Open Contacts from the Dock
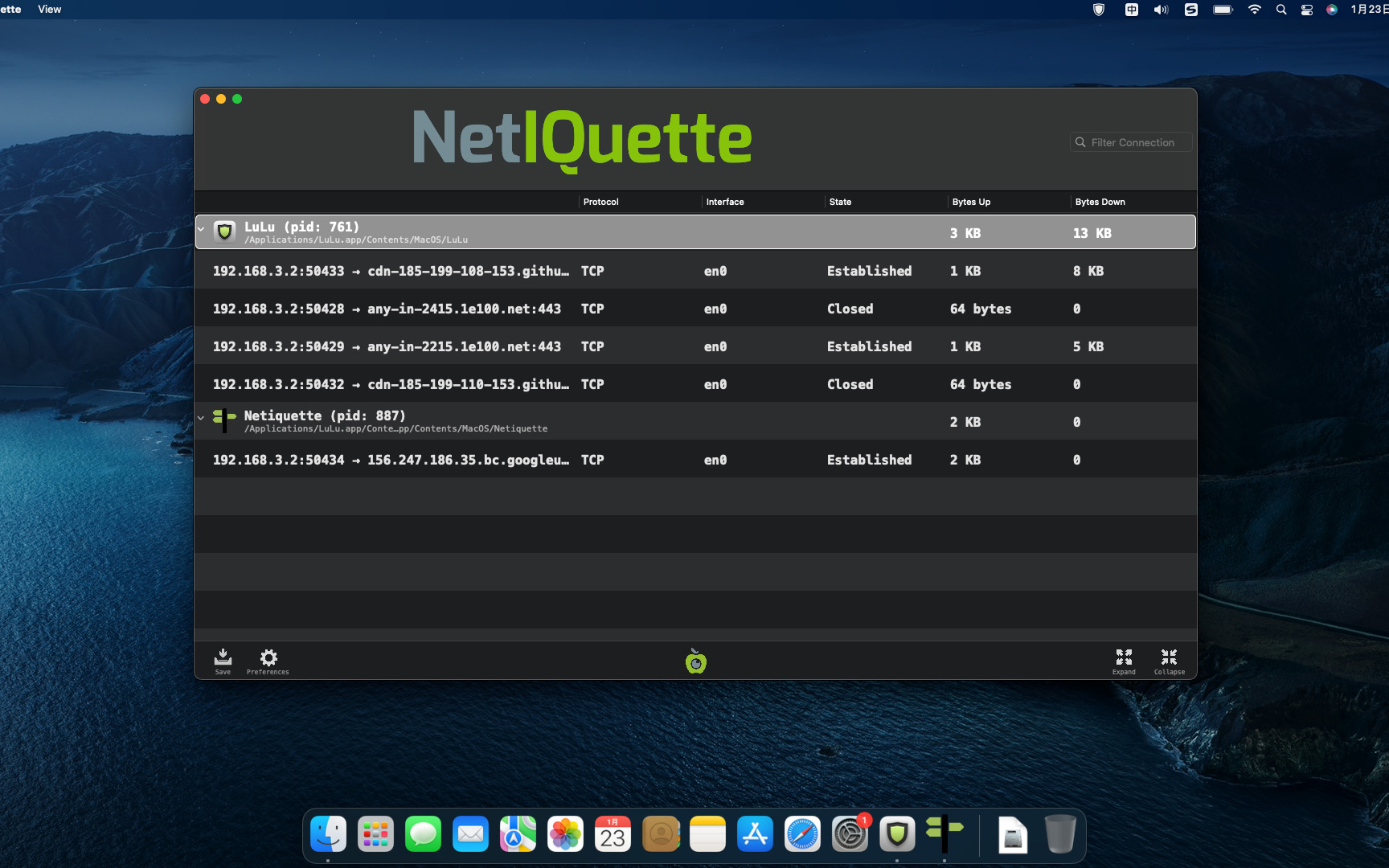The height and width of the screenshot is (868, 1389). pos(661,834)
